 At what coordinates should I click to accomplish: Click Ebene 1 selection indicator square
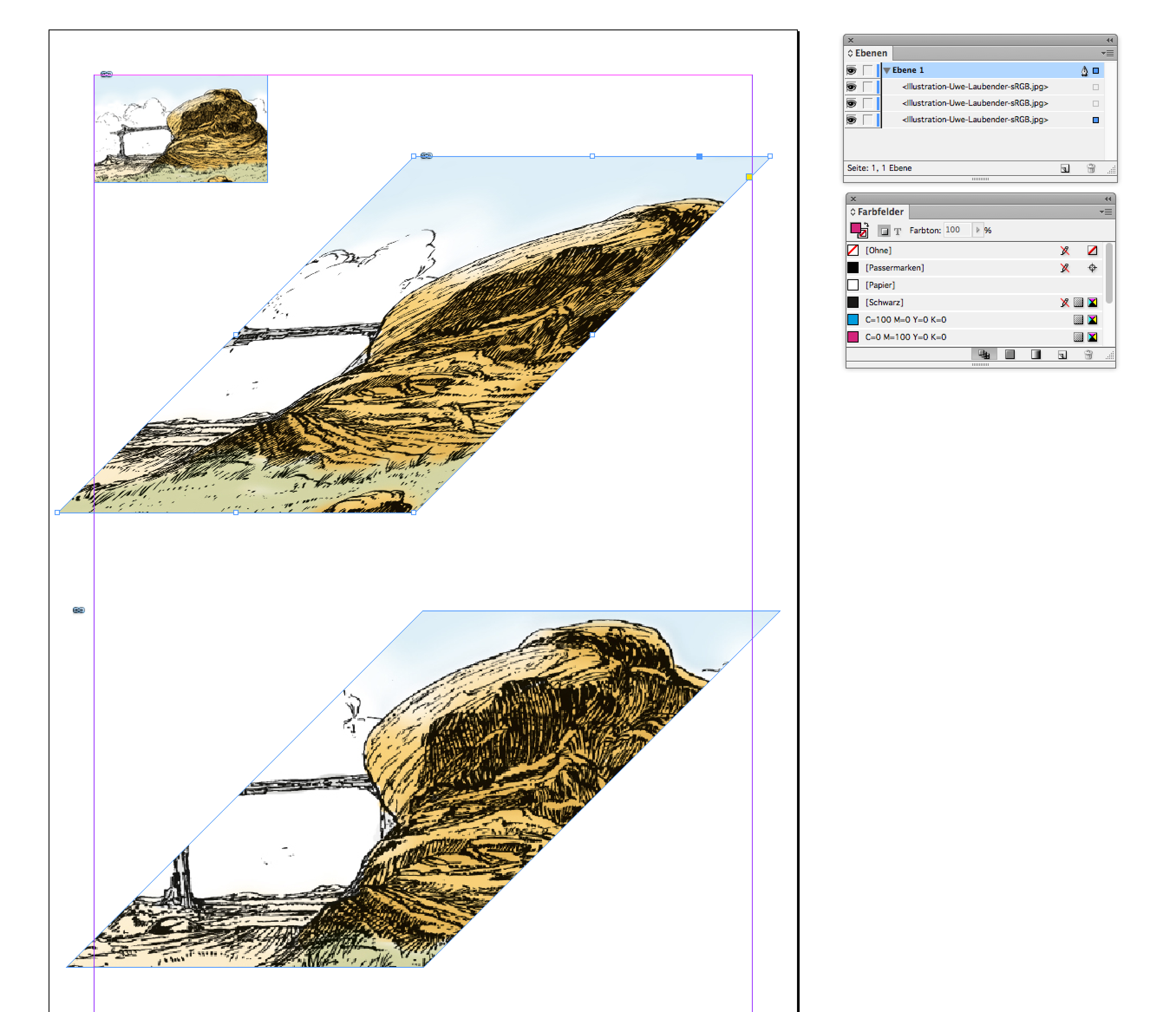coord(1096,70)
